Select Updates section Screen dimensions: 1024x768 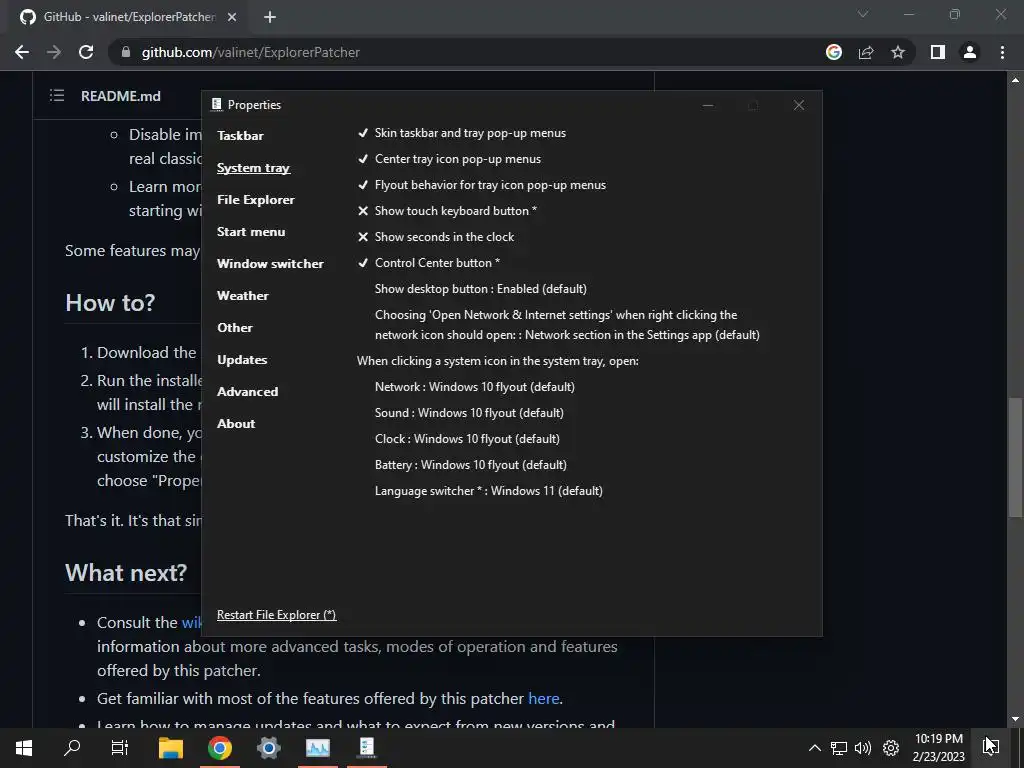[x=242, y=360]
